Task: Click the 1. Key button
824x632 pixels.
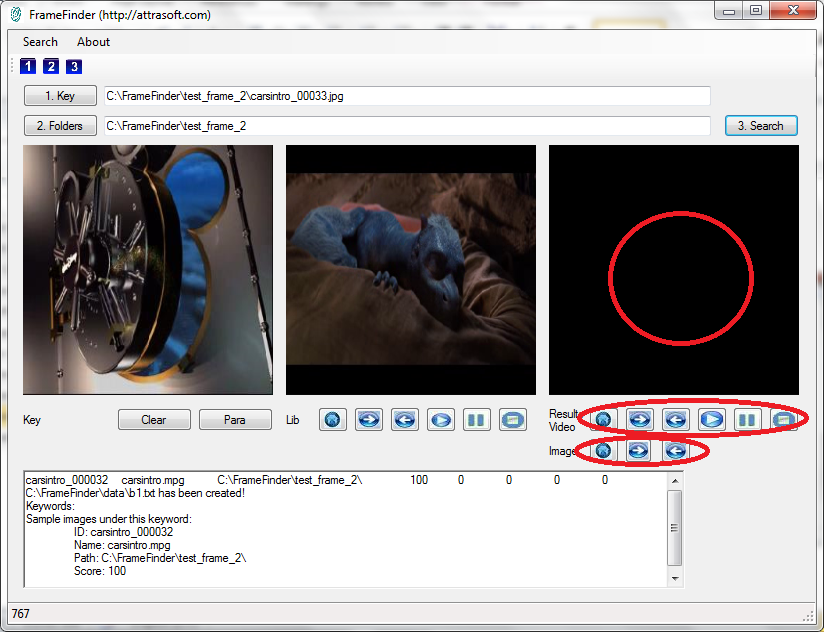Action: [x=60, y=96]
